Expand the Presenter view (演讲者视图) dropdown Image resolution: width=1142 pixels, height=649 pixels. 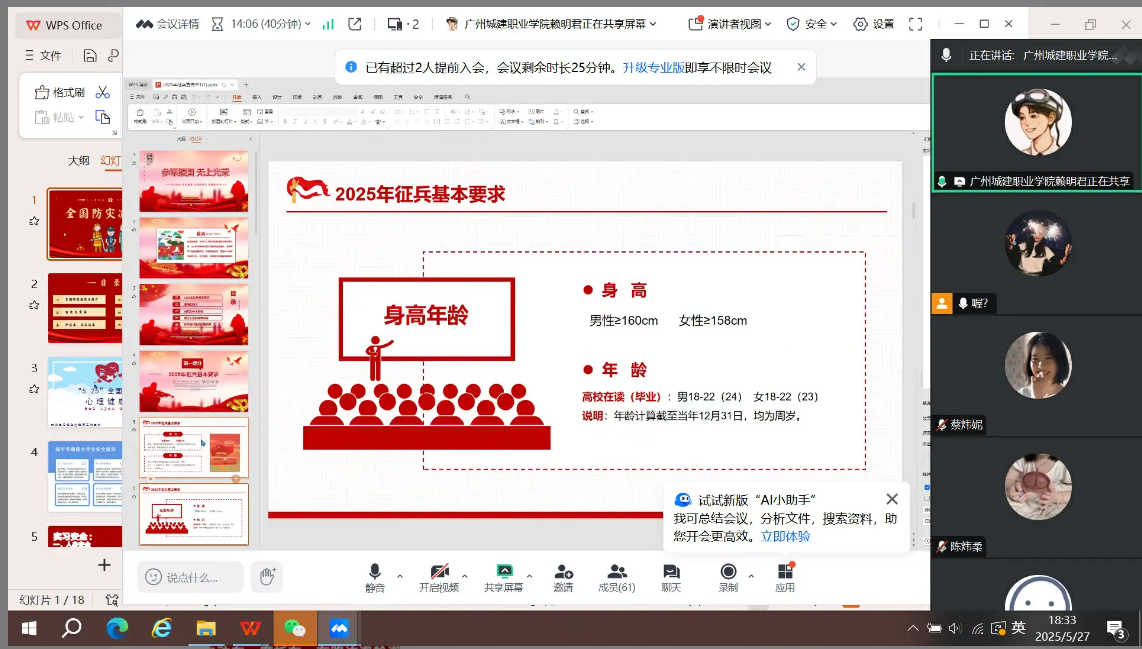pyautogui.click(x=733, y=24)
